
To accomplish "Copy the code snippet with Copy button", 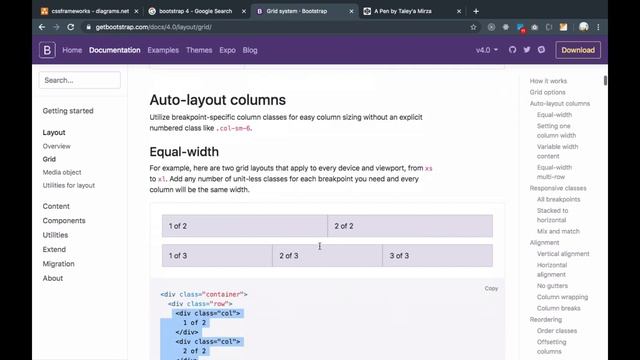I will click(491, 288).
